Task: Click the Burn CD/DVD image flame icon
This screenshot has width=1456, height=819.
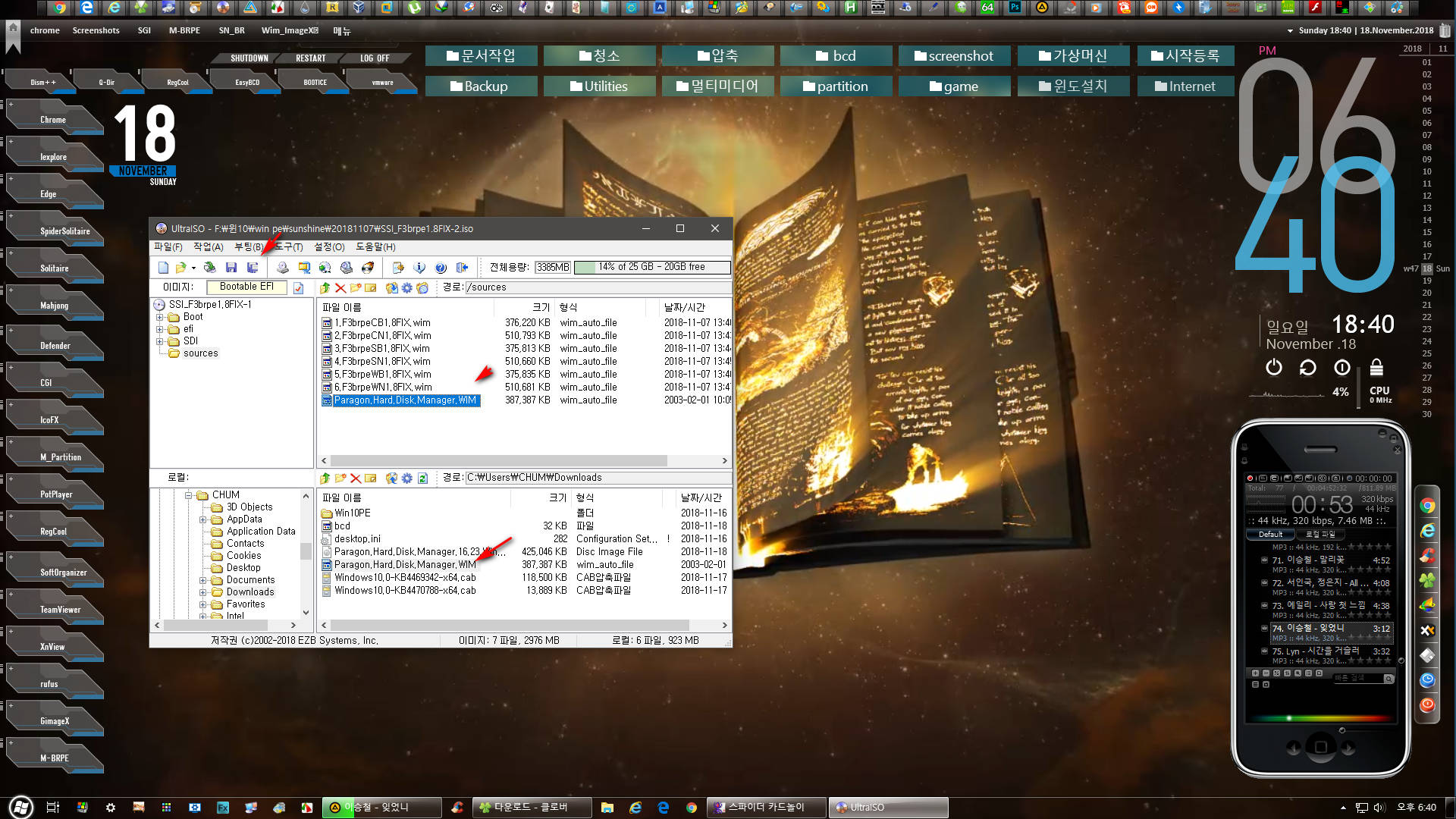Action: click(369, 267)
